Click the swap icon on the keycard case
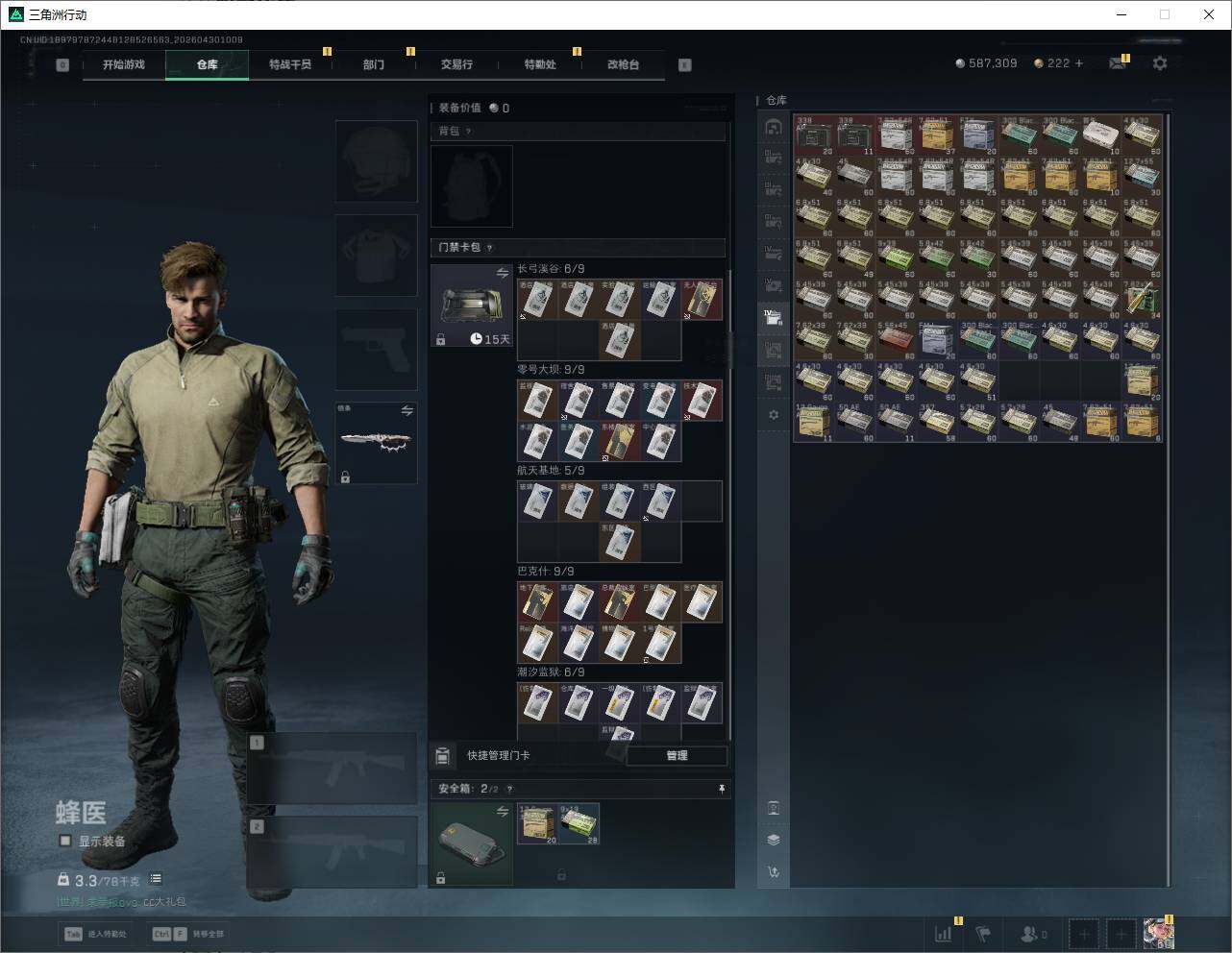This screenshot has height=953, width=1232. pyautogui.click(x=502, y=274)
